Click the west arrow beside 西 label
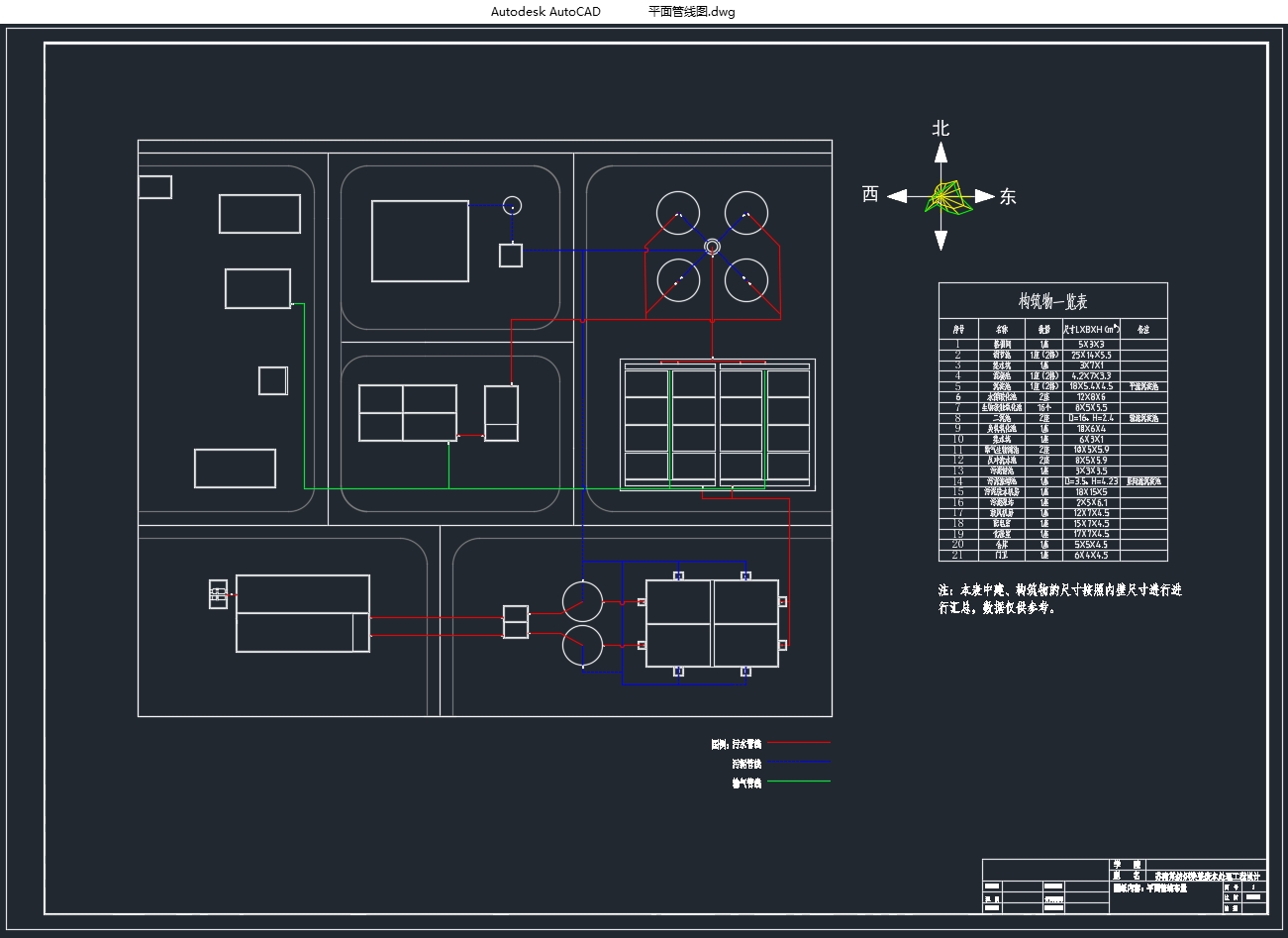 [x=899, y=196]
